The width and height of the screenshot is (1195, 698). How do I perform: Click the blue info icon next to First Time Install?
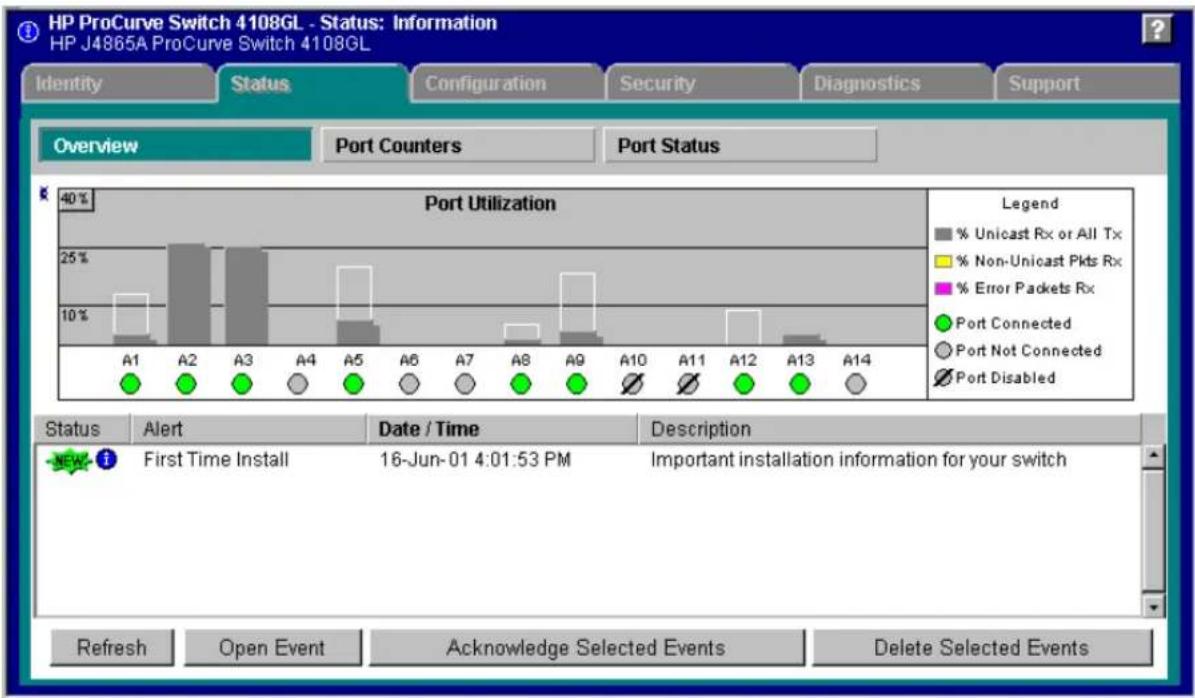point(107,459)
